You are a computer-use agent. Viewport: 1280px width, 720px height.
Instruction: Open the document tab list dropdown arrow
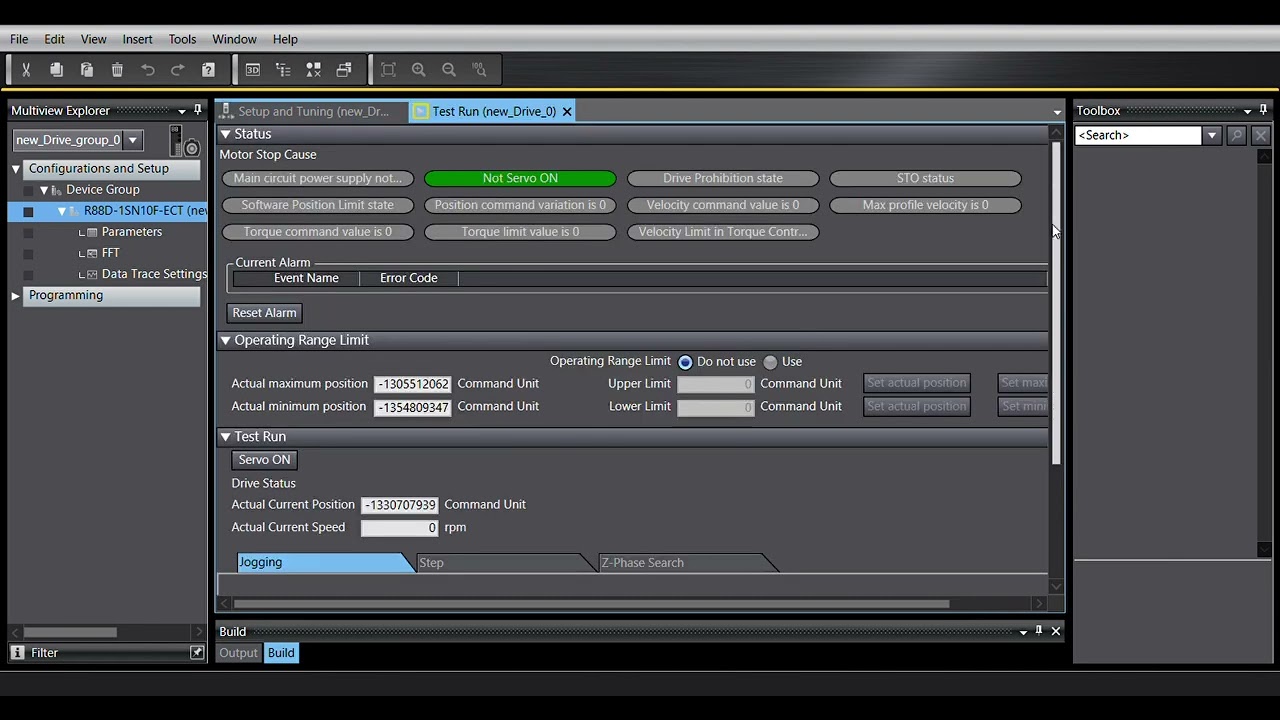(1057, 112)
